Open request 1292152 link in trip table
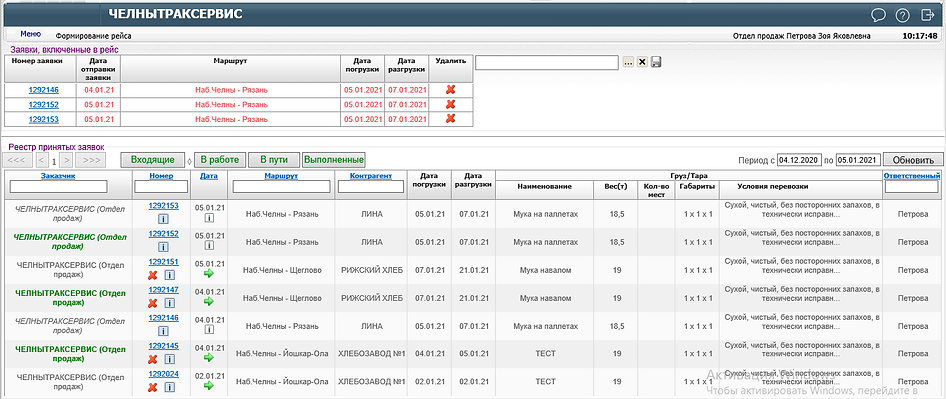The width and height of the screenshot is (946, 399). [43, 104]
